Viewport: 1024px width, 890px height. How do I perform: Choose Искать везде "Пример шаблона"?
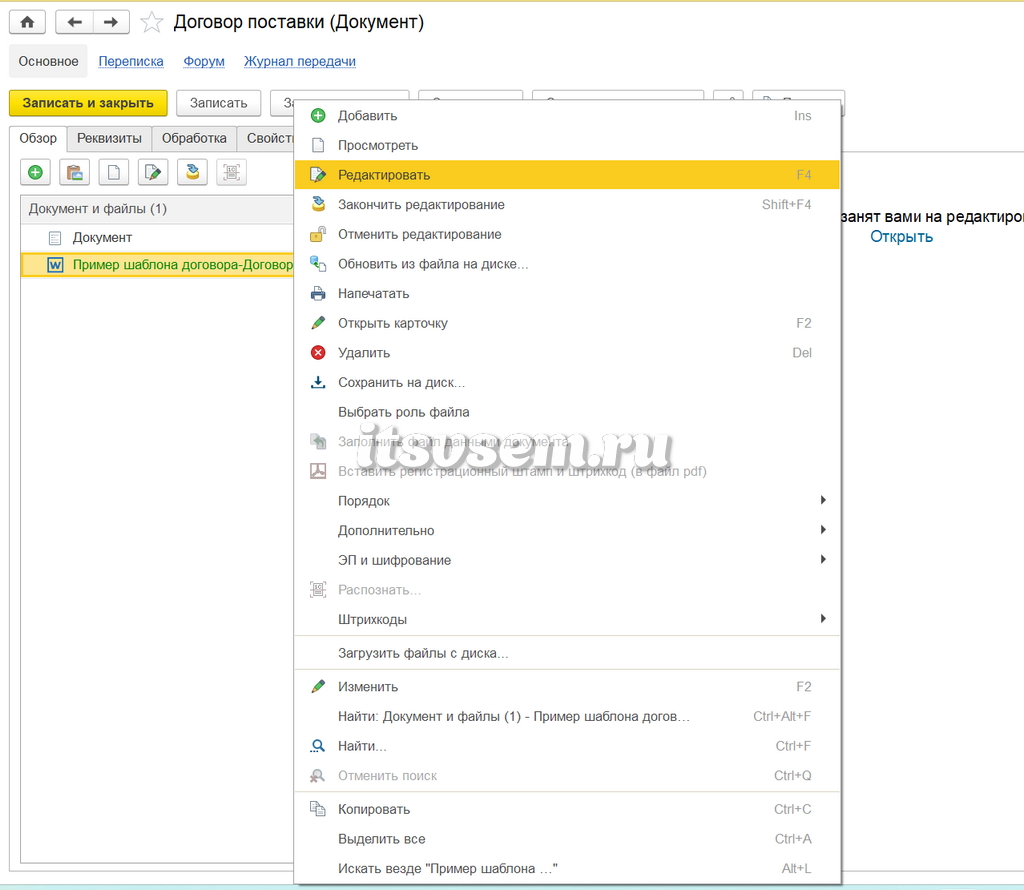567,868
